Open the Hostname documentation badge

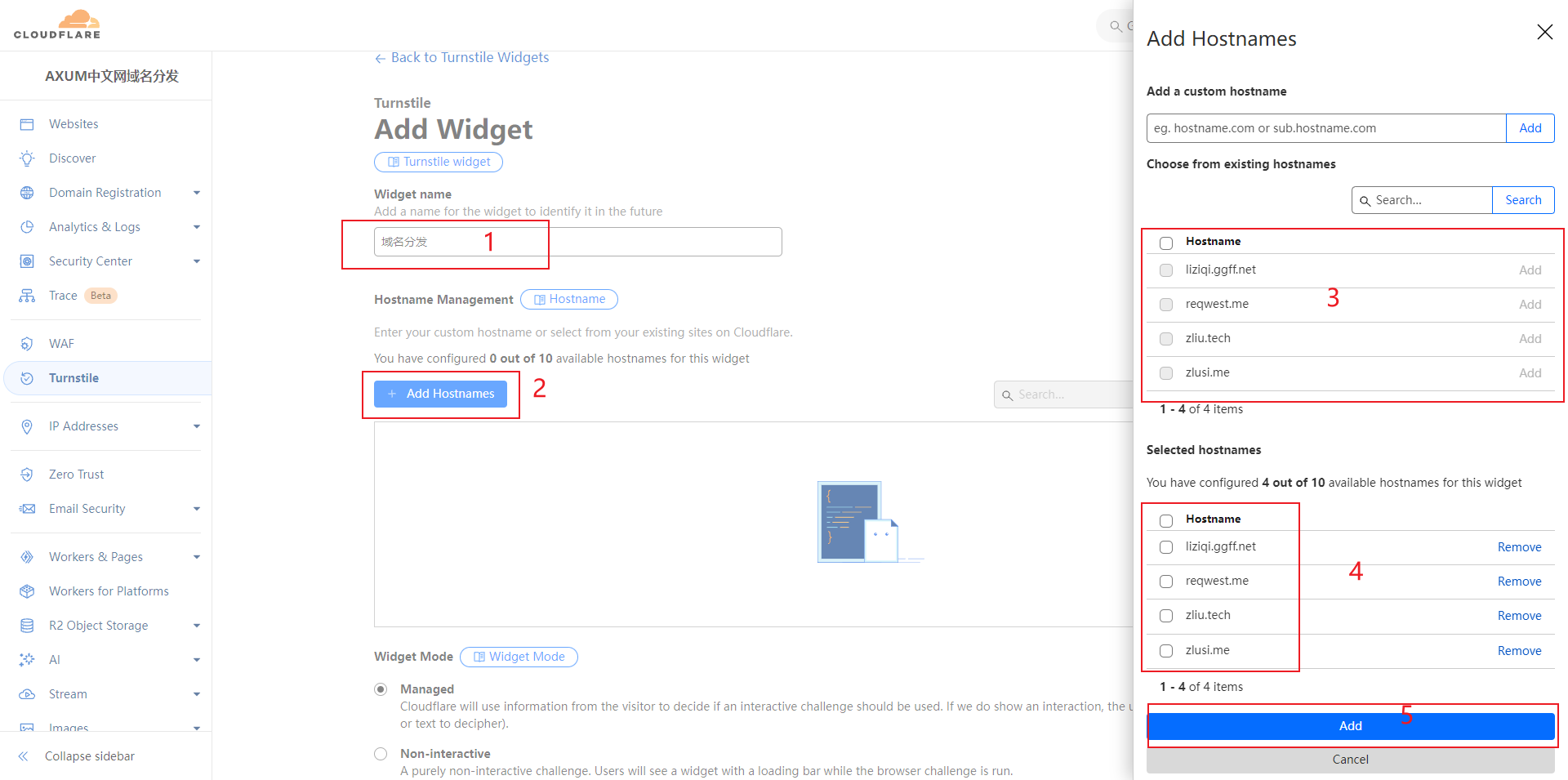point(569,300)
